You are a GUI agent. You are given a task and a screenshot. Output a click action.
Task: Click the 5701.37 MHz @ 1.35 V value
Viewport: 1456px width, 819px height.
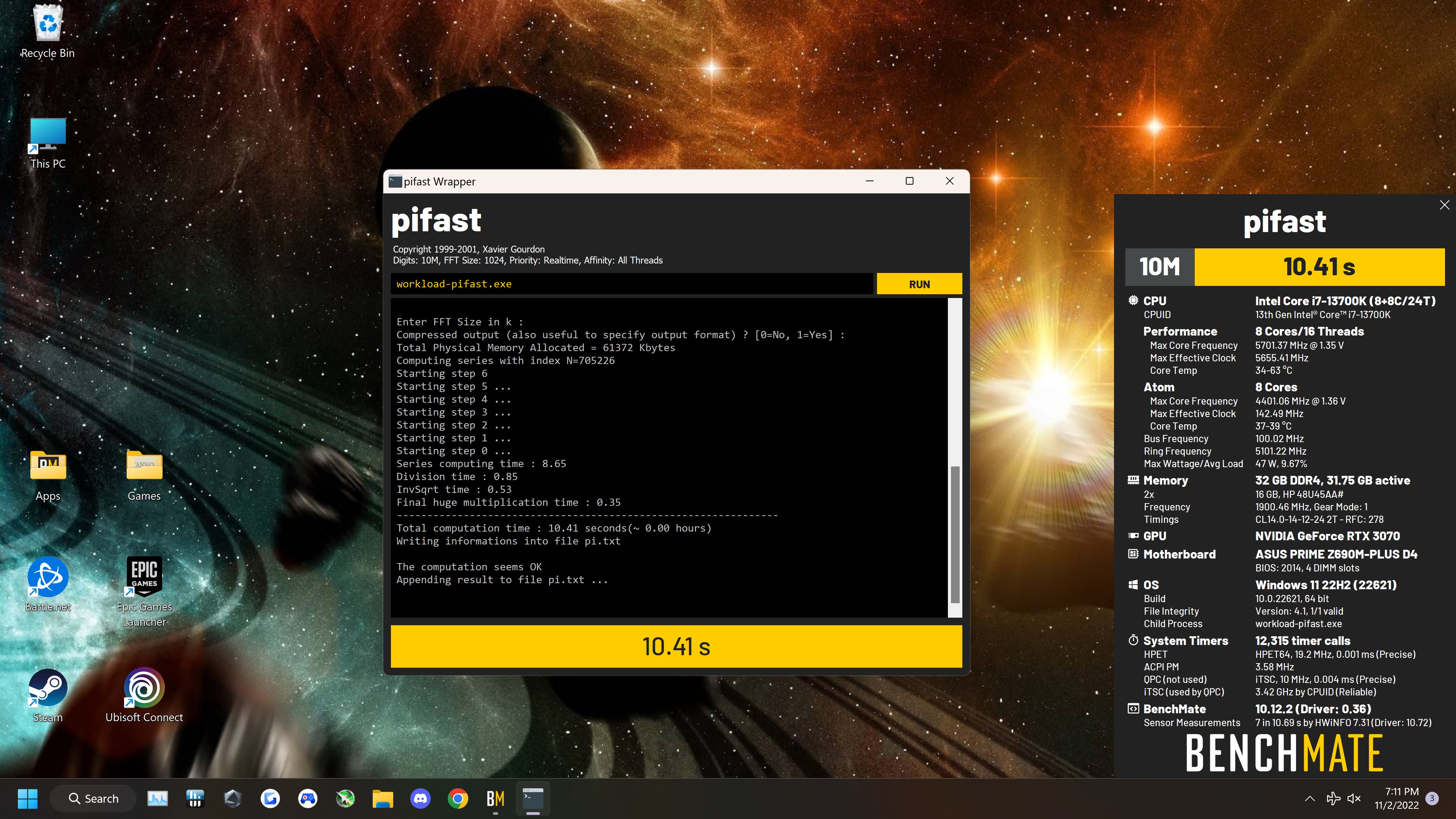pos(1299,345)
